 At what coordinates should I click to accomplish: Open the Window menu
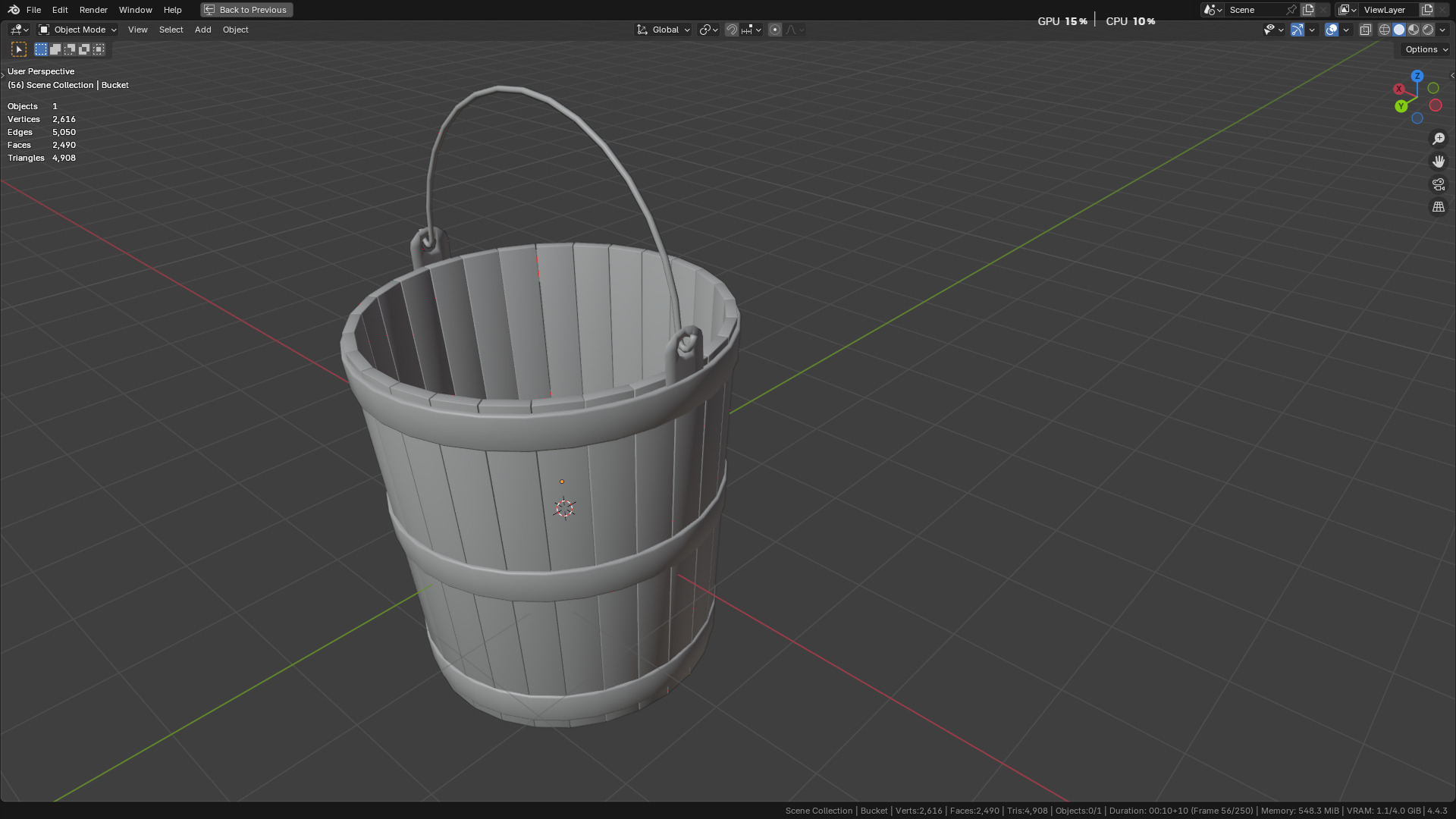coord(136,10)
